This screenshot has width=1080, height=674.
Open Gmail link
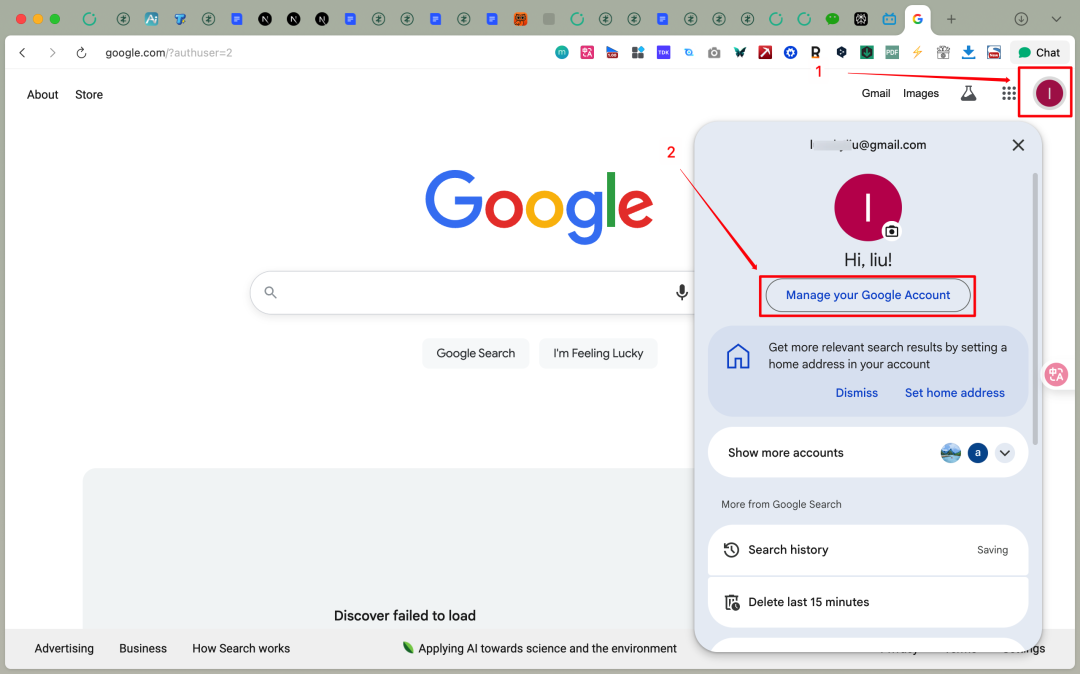(x=875, y=93)
